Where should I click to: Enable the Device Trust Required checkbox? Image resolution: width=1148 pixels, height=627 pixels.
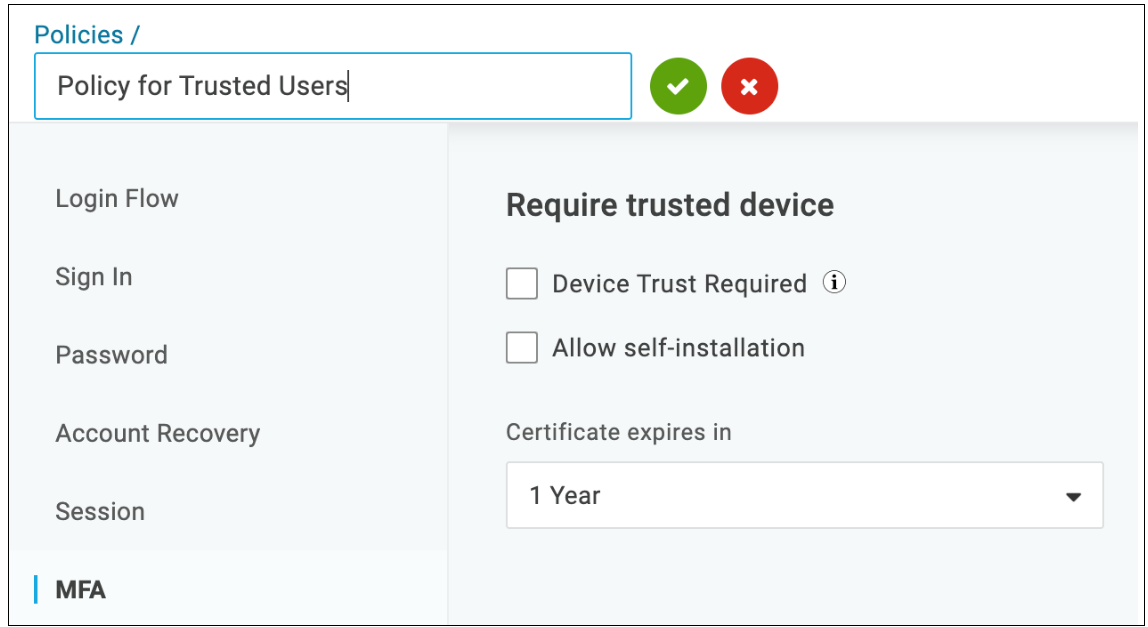tap(522, 283)
